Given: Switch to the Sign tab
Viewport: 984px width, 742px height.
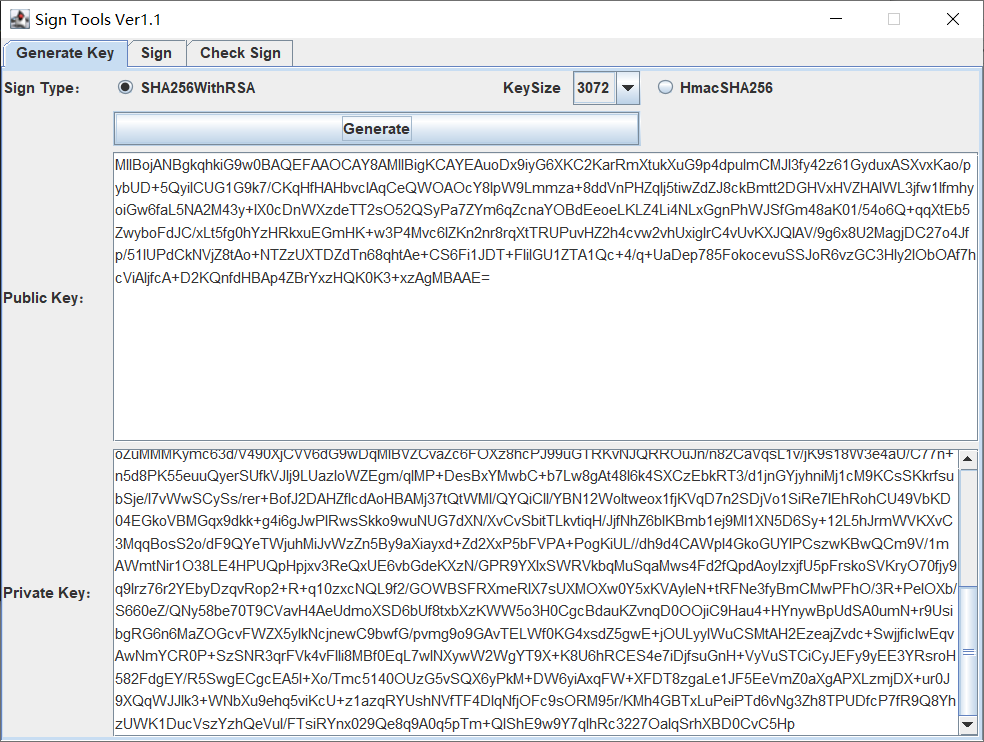Looking at the screenshot, I should point(156,53).
